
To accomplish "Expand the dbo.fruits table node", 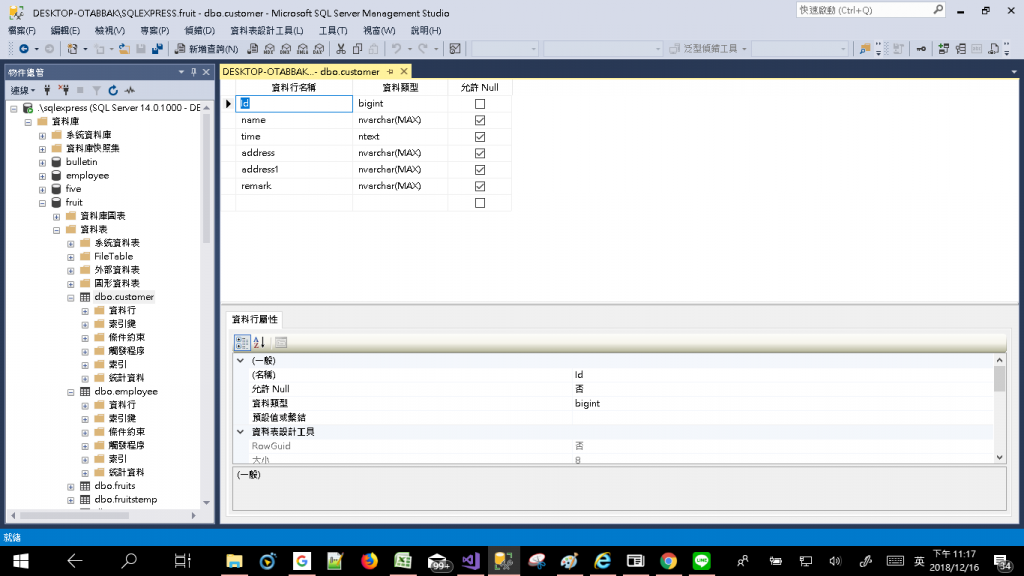I will click(x=71, y=487).
